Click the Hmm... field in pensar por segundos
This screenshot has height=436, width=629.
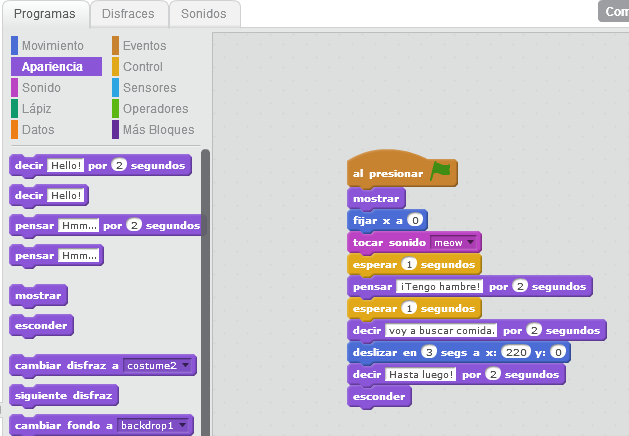79,226
